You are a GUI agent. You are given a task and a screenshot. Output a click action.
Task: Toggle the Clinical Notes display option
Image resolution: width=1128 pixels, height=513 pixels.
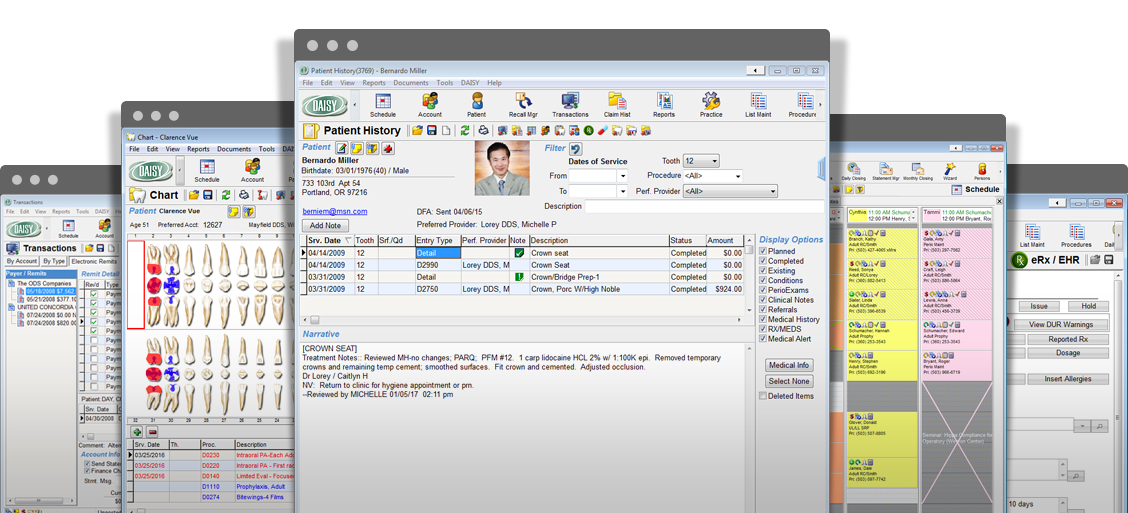click(x=763, y=300)
